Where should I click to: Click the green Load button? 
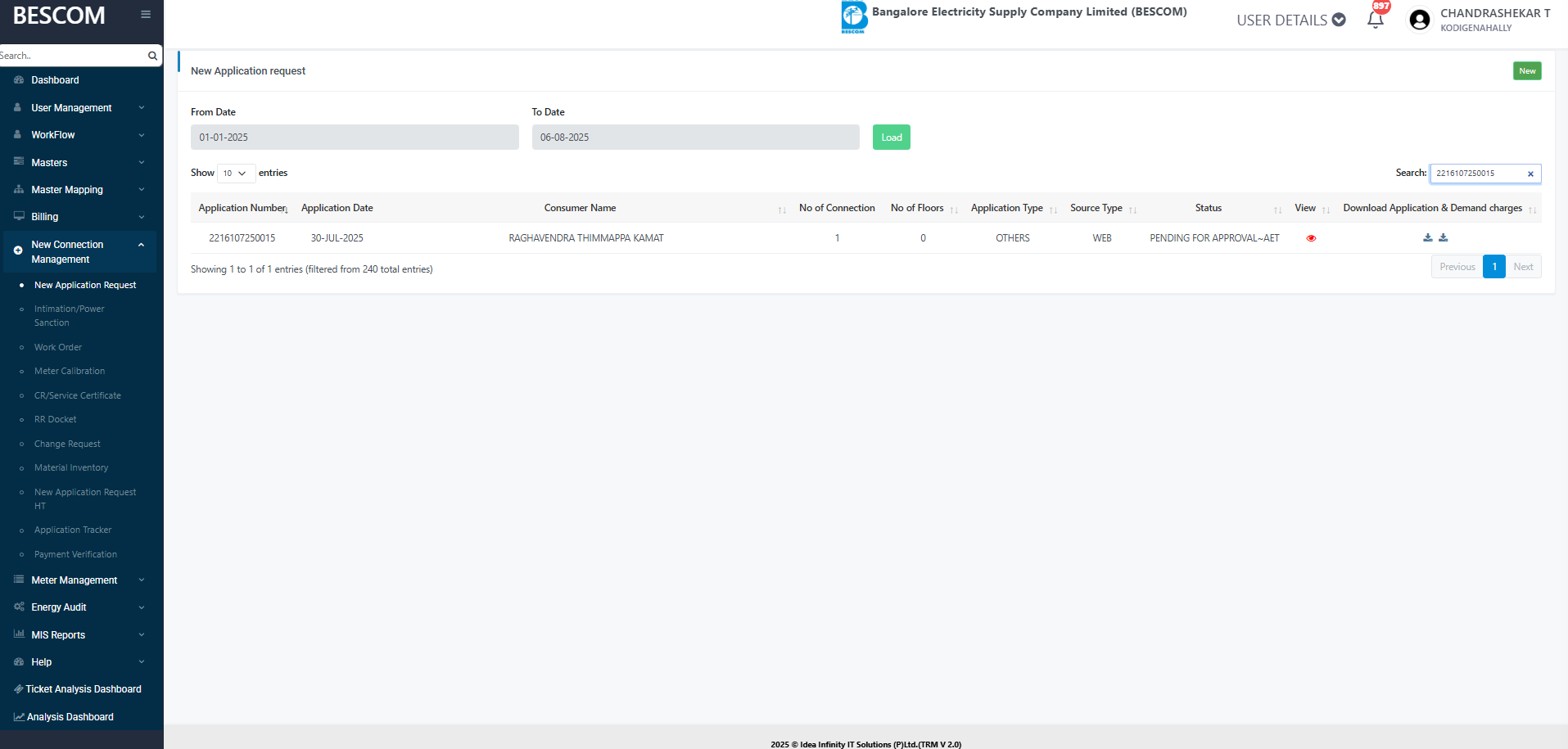coord(892,138)
